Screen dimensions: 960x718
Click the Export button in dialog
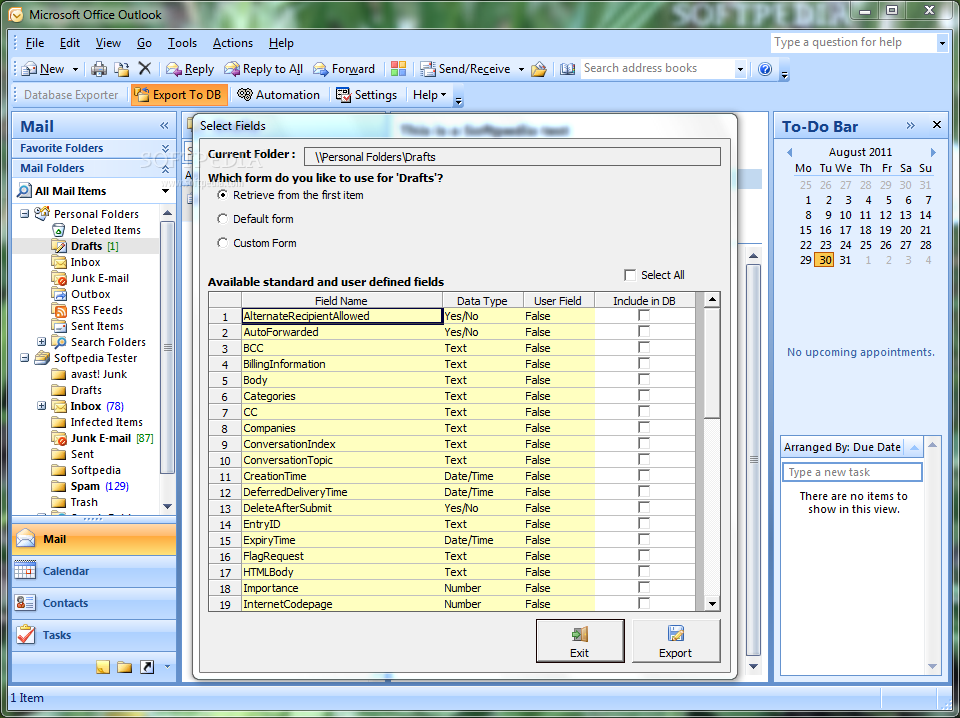[675, 641]
